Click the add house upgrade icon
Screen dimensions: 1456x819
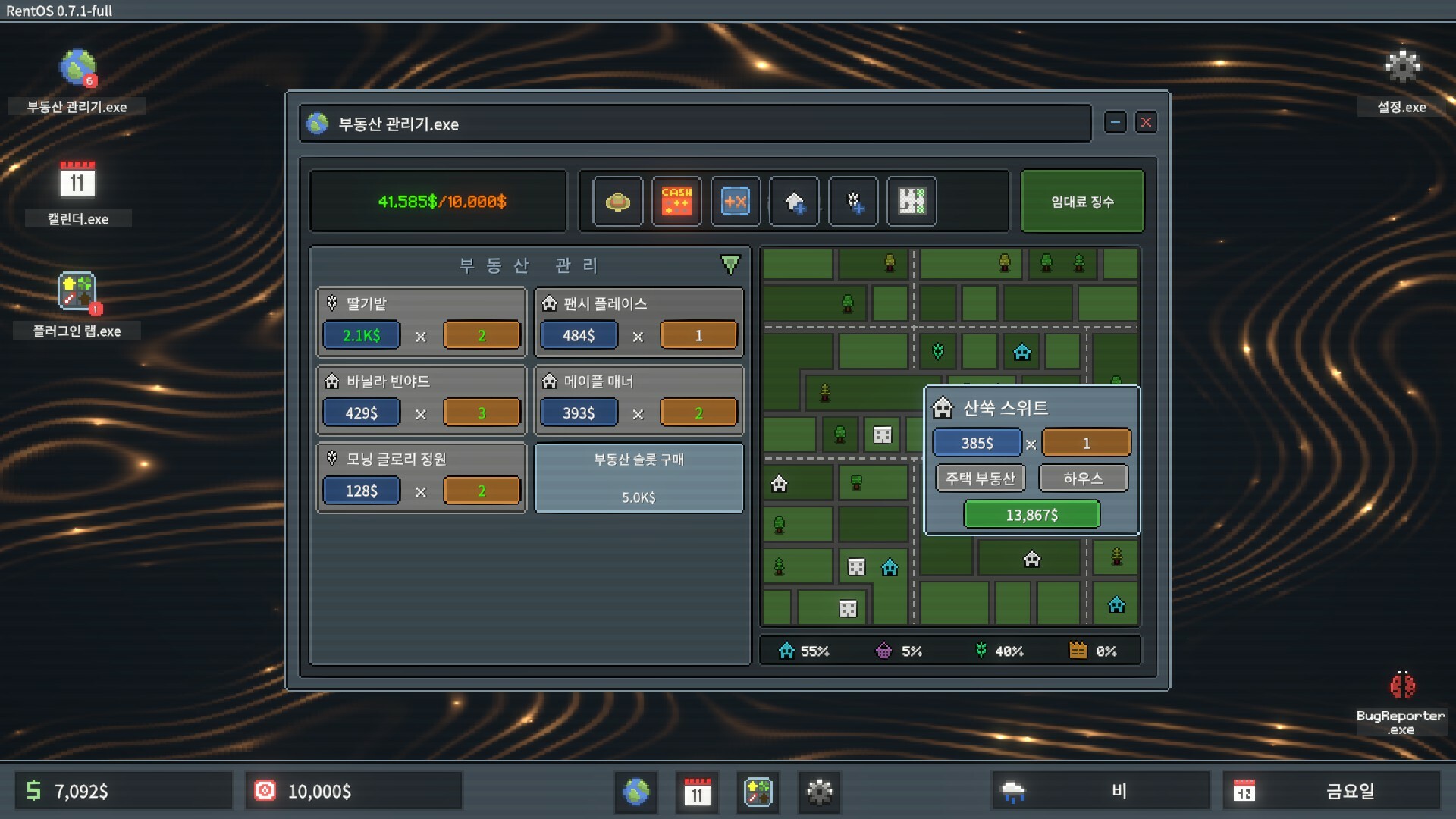pyautogui.click(x=794, y=202)
